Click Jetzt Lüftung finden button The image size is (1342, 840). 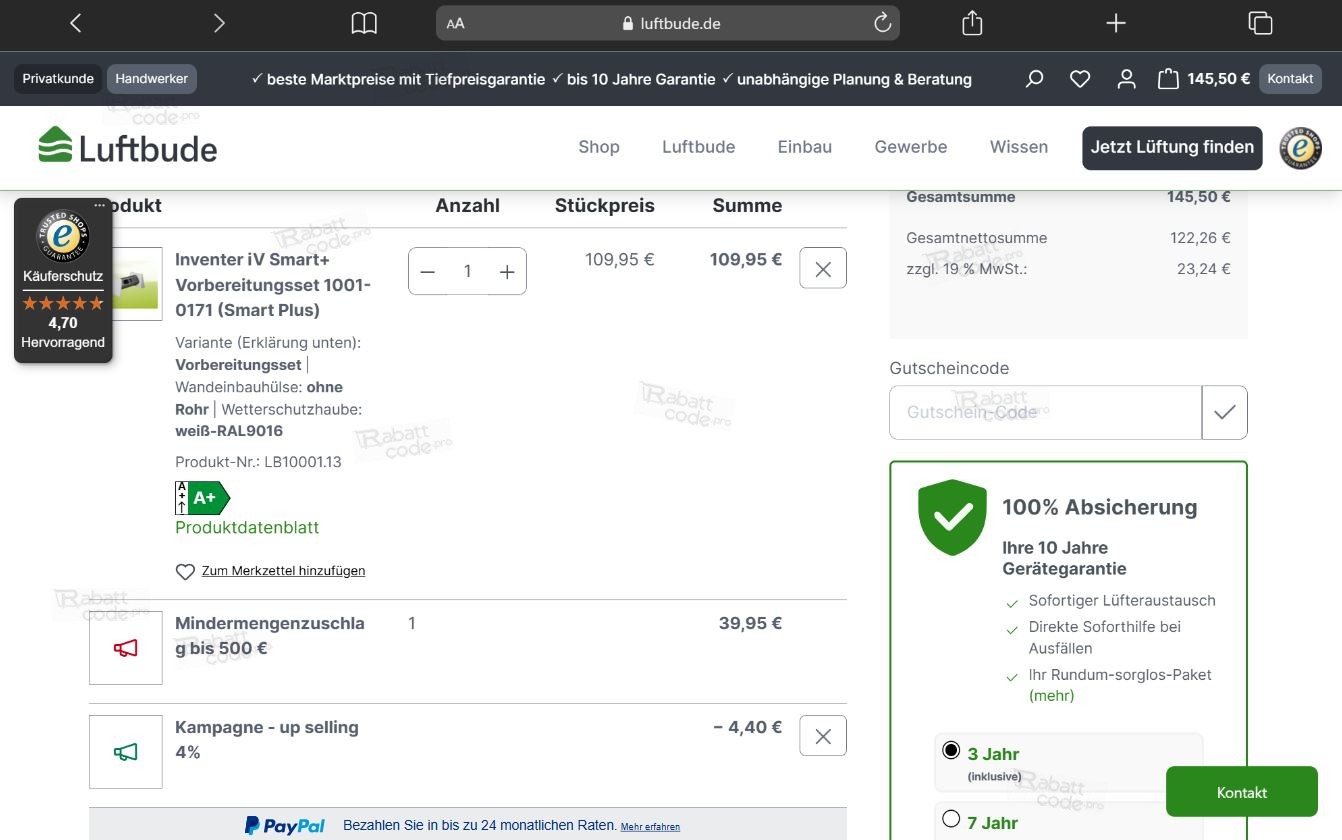coord(1172,147)
